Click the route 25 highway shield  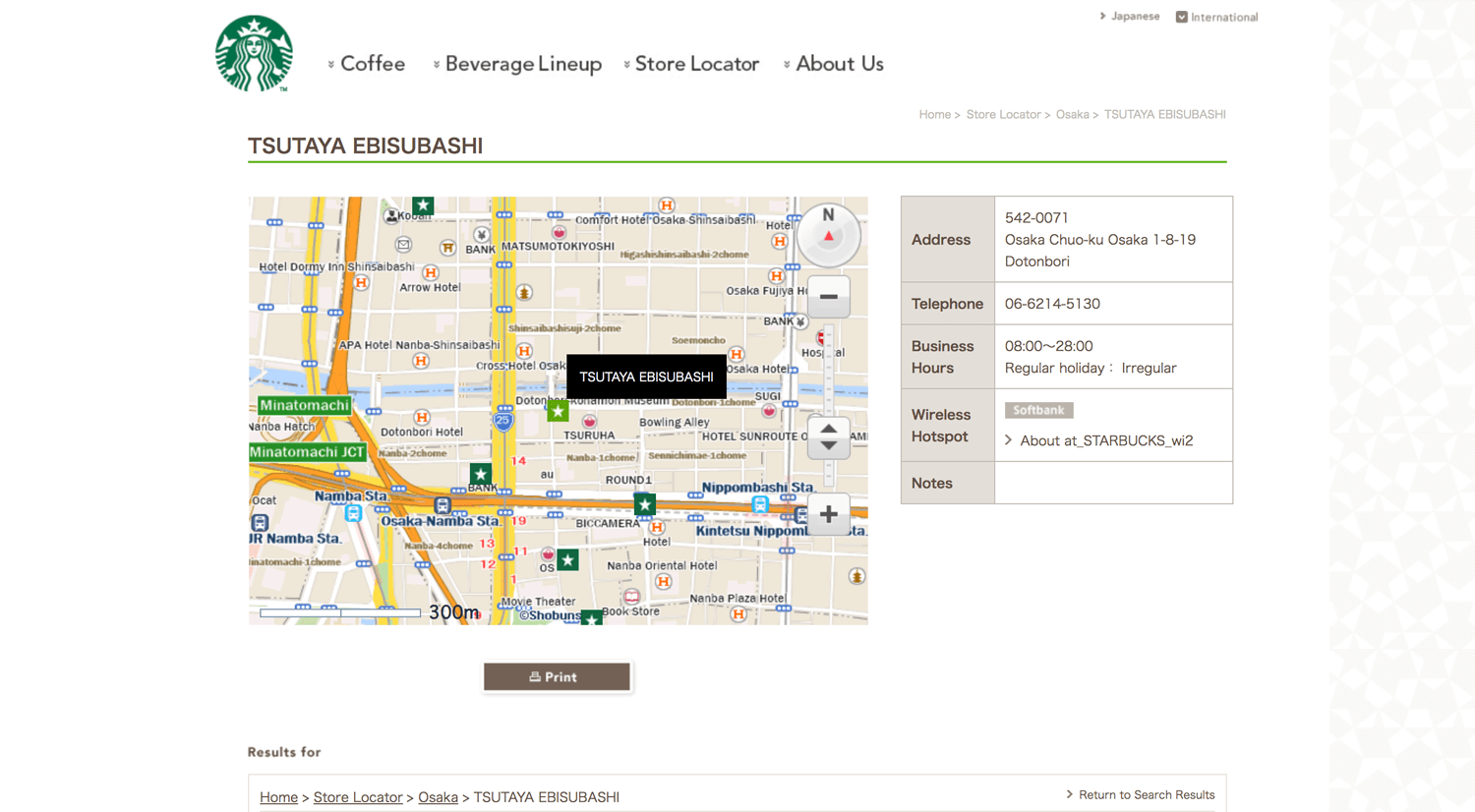[503, 421]
